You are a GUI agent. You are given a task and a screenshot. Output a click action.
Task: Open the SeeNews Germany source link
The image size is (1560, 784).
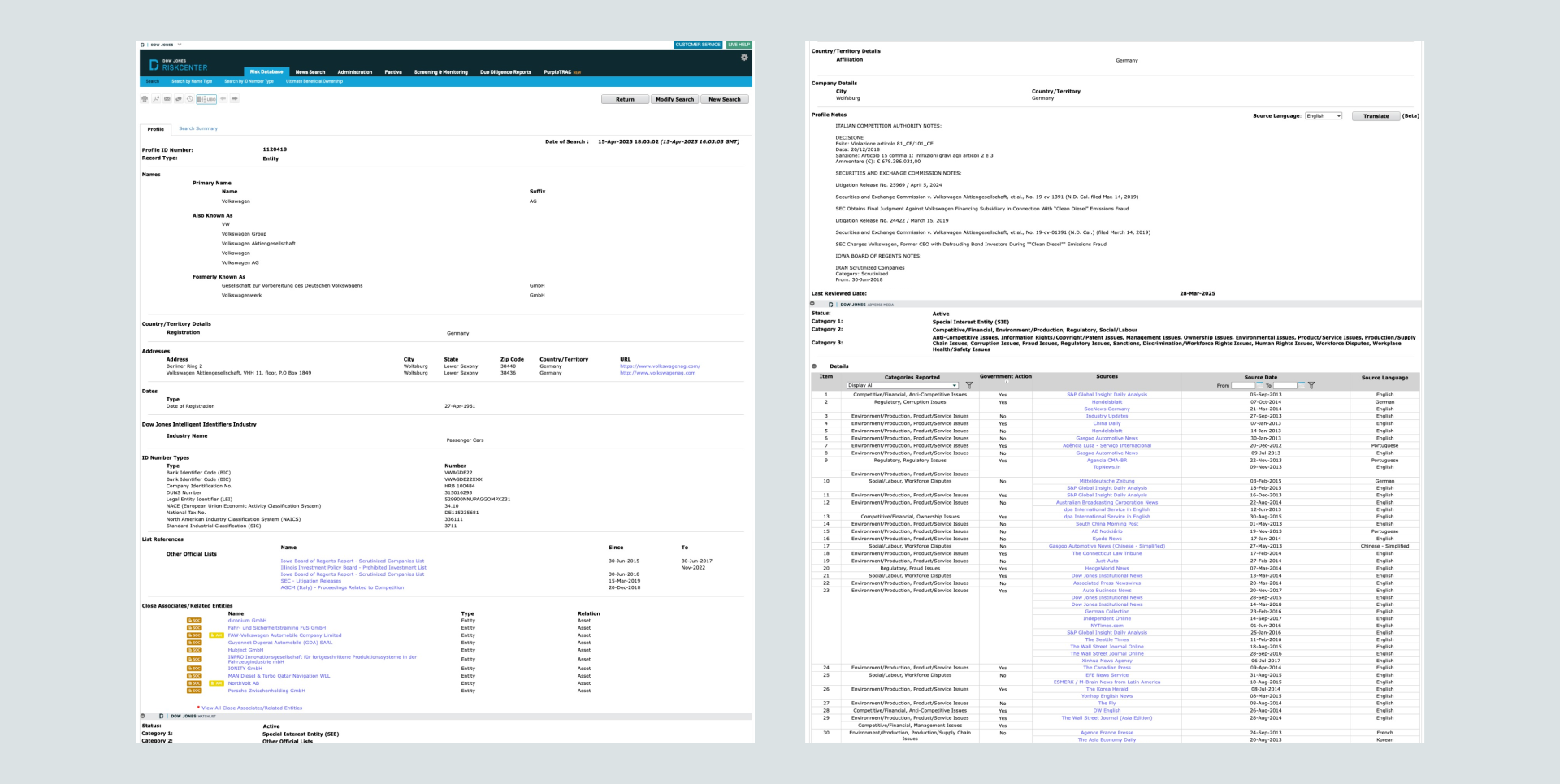(1107, 409)
